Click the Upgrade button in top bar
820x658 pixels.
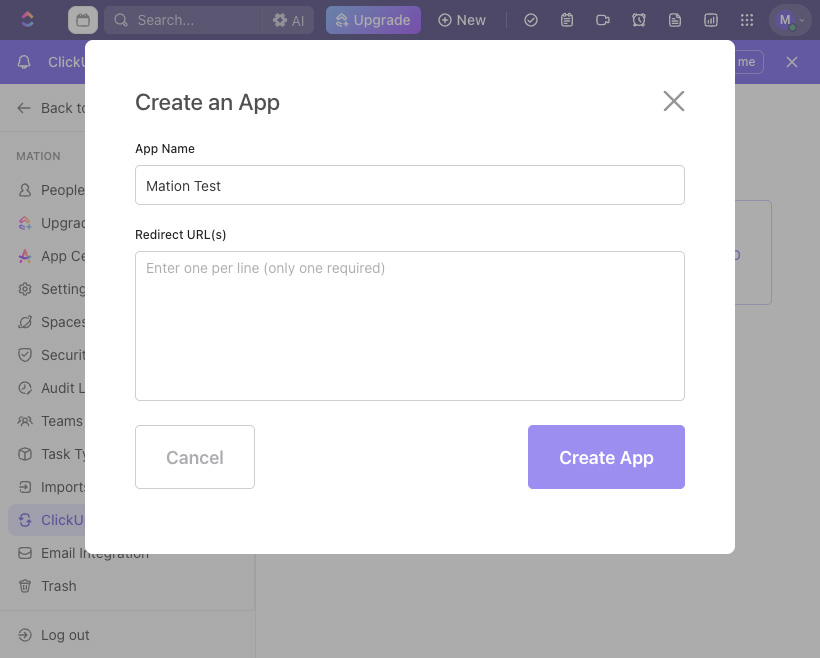coord(373,20)
